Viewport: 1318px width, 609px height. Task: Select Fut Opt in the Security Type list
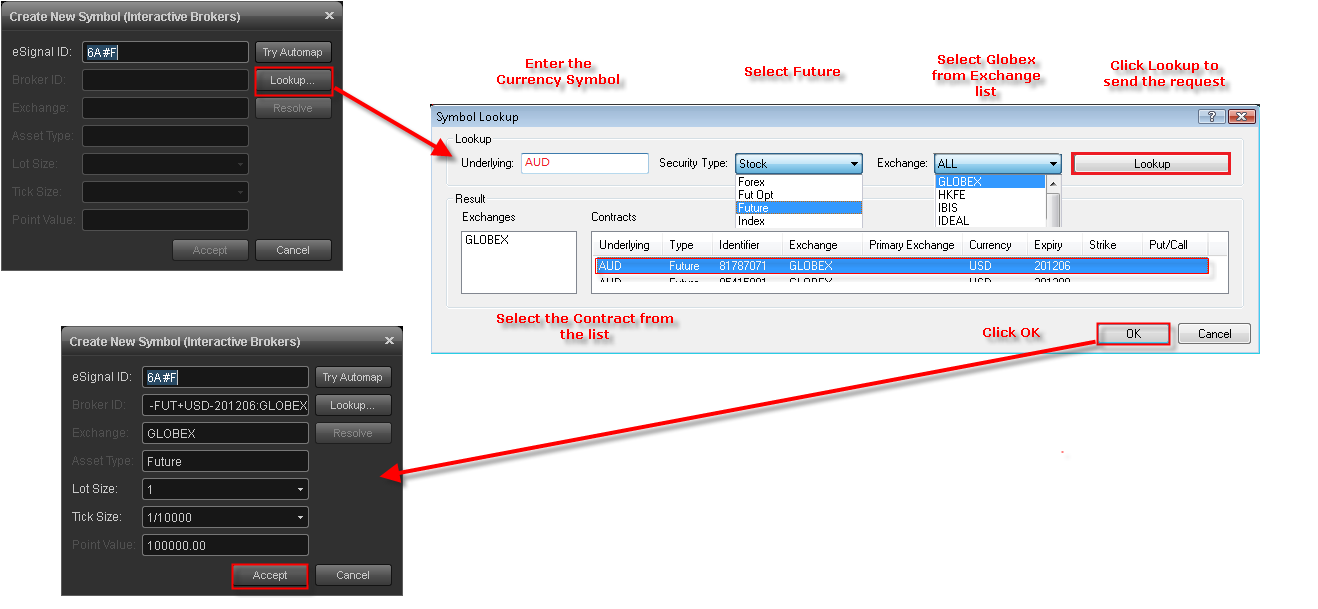click(798, 195)
